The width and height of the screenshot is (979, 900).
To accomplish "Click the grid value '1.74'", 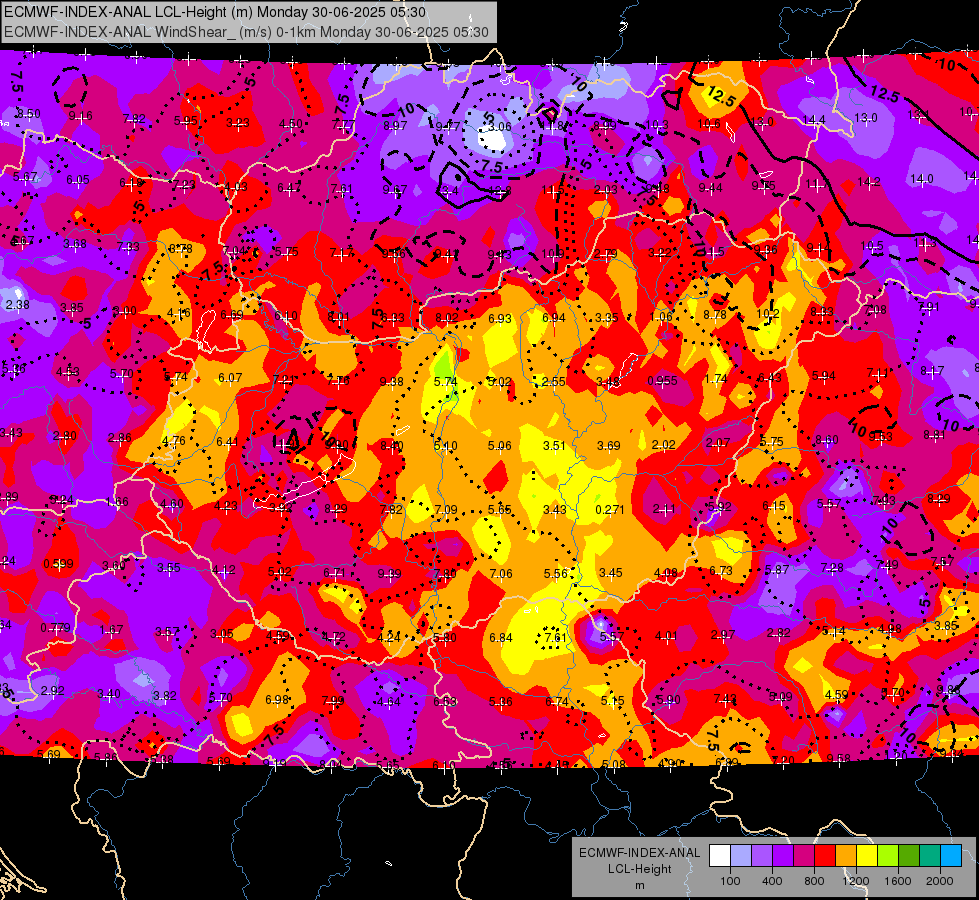I will tap(716, 379).
